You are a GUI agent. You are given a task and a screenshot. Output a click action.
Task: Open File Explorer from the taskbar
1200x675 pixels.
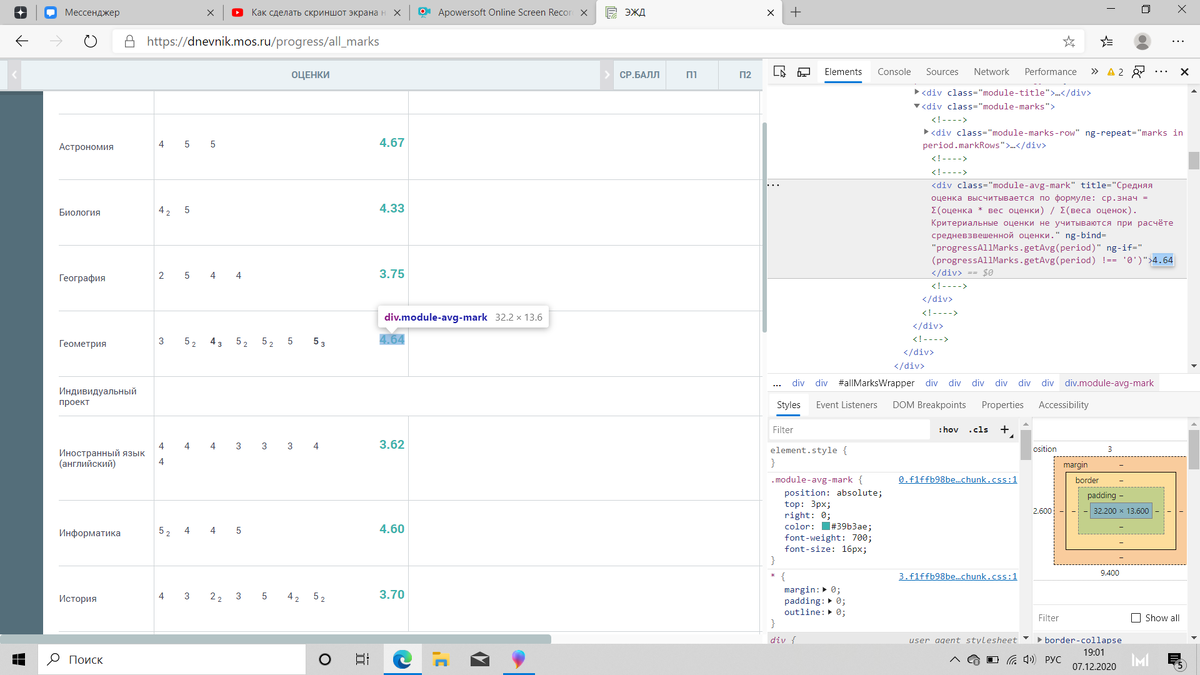point(440,660)
